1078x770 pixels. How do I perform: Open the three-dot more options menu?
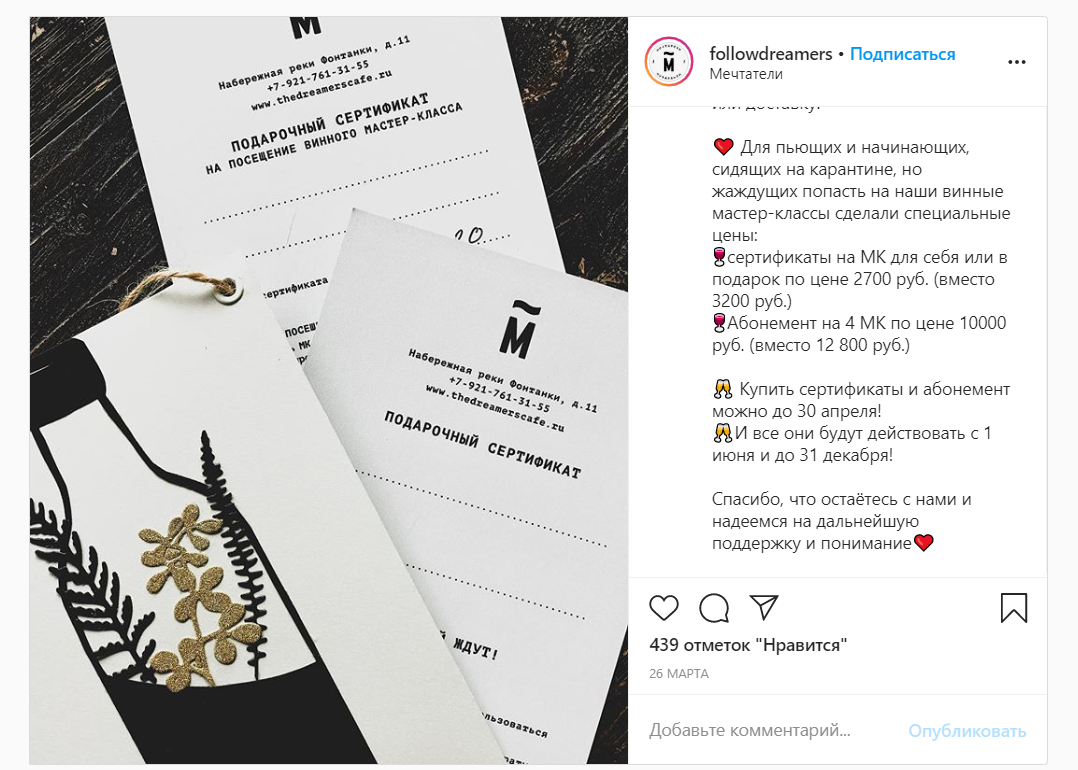coord(1016,62)
